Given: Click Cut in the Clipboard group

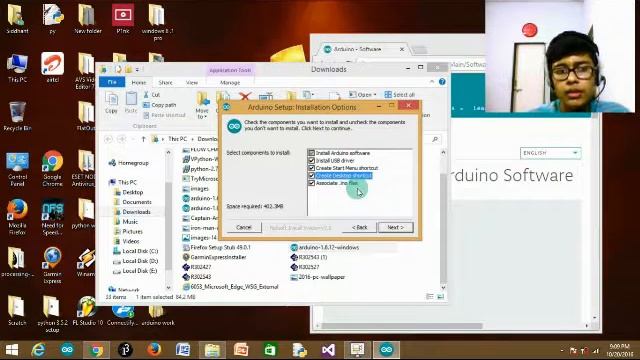Looking at the screenshot, I should coord(151,95).
